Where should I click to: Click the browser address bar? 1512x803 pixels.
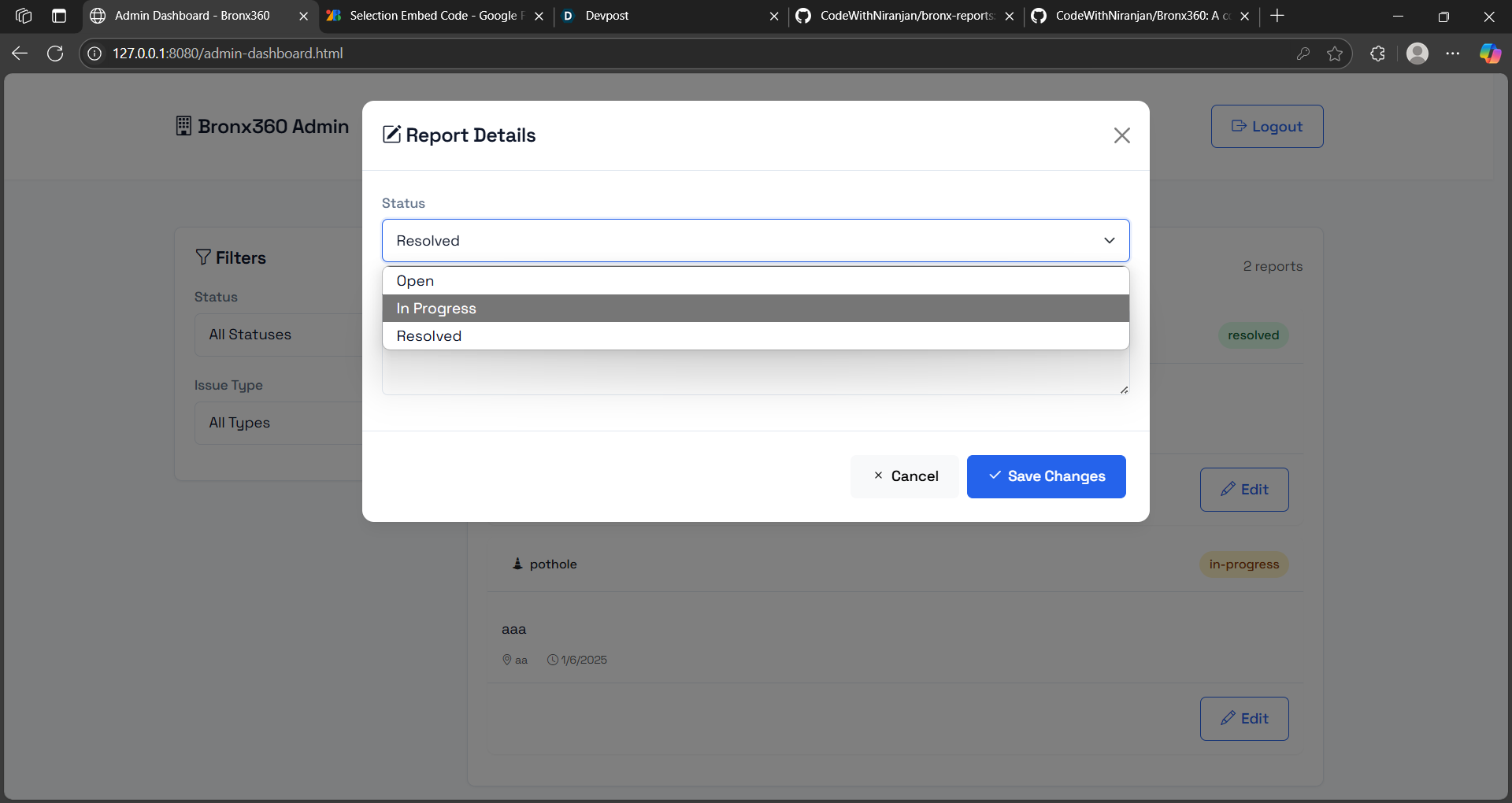pos(693,54)
